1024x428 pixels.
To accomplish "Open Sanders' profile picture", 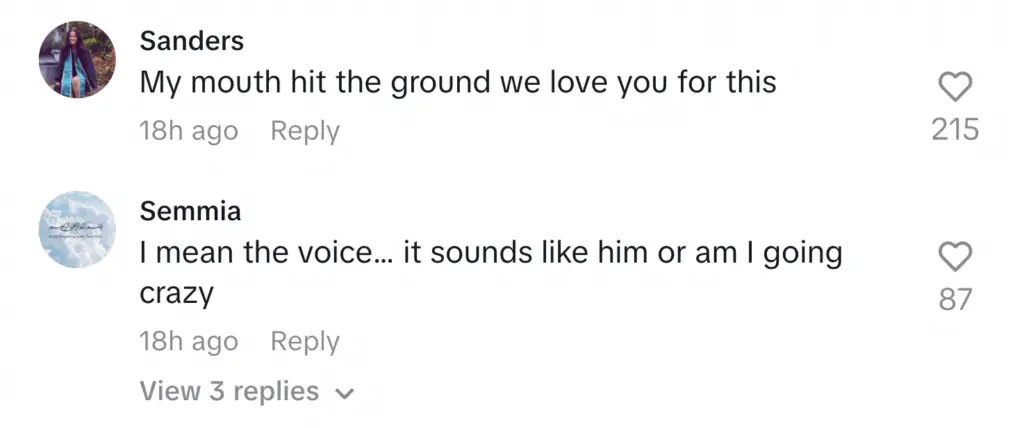I will coord(79,60).
